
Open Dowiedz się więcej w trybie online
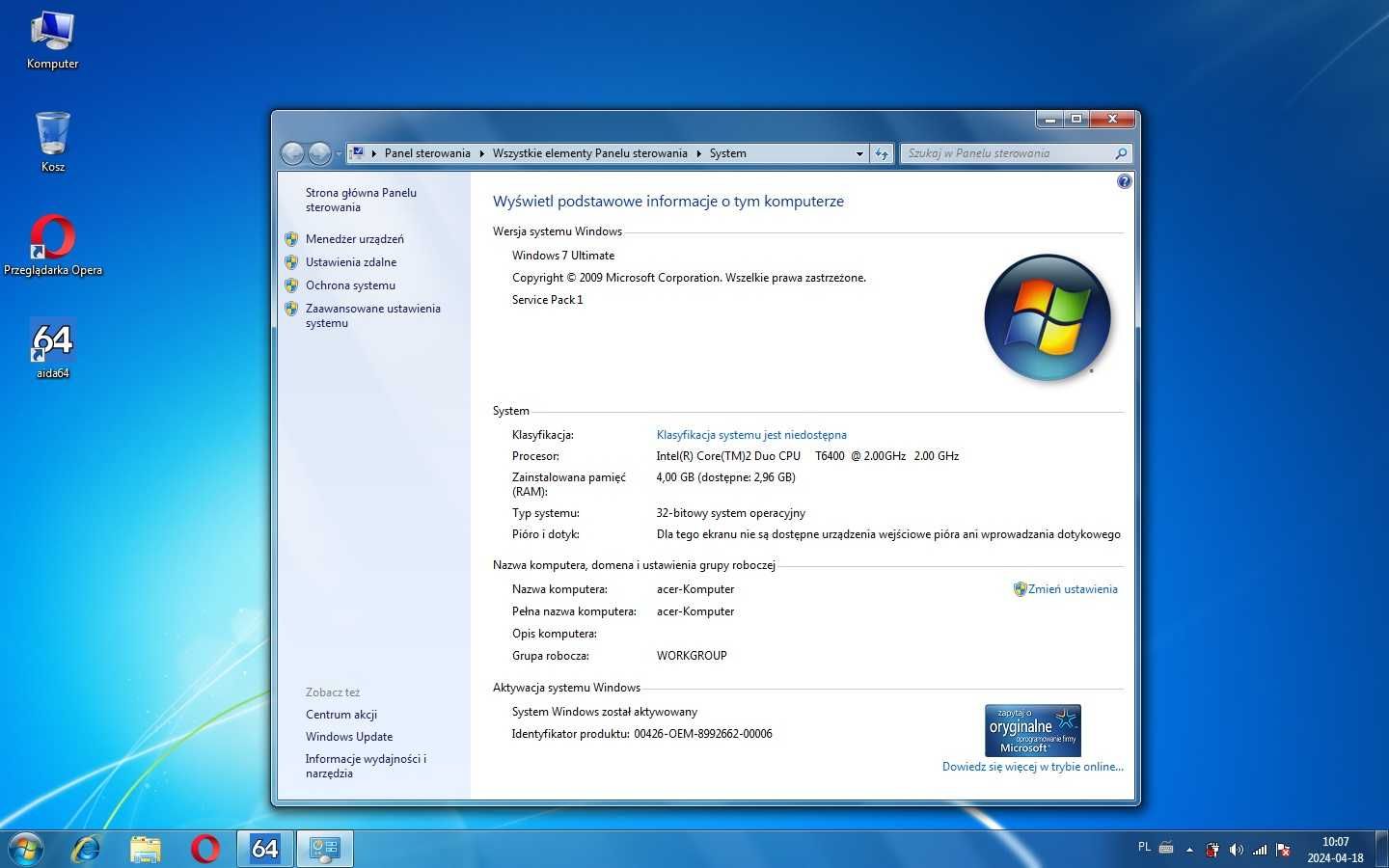point(1033,767)
